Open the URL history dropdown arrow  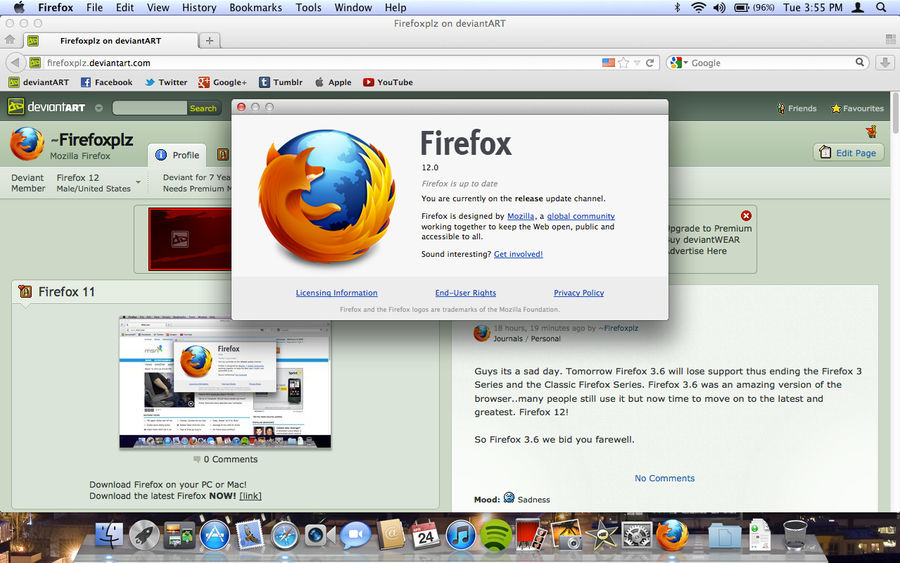pos(637,63)
